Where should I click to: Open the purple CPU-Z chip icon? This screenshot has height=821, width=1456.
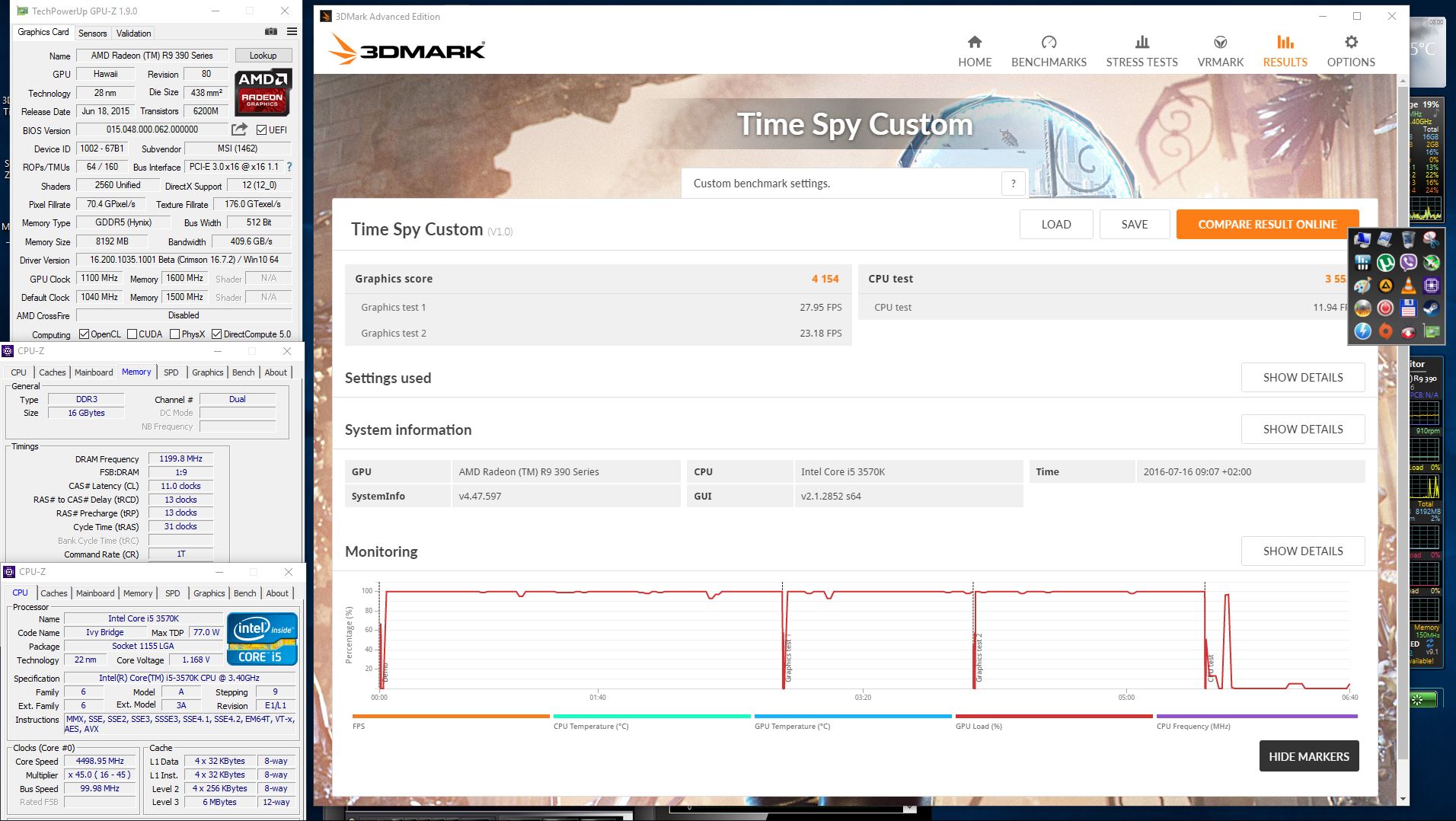(x=1431, y=286)
